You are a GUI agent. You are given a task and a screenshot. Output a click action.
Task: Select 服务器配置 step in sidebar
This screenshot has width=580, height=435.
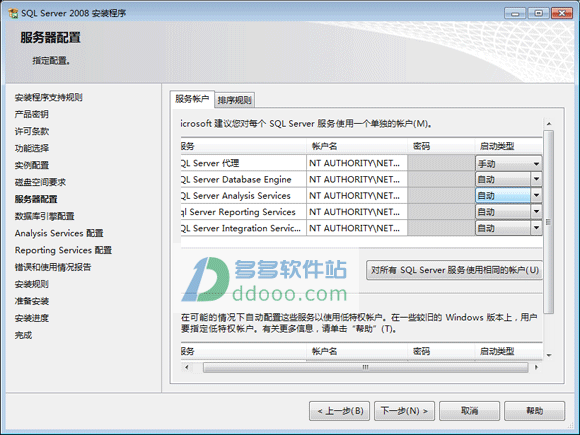pyautogui.click(x=36, y=199)
